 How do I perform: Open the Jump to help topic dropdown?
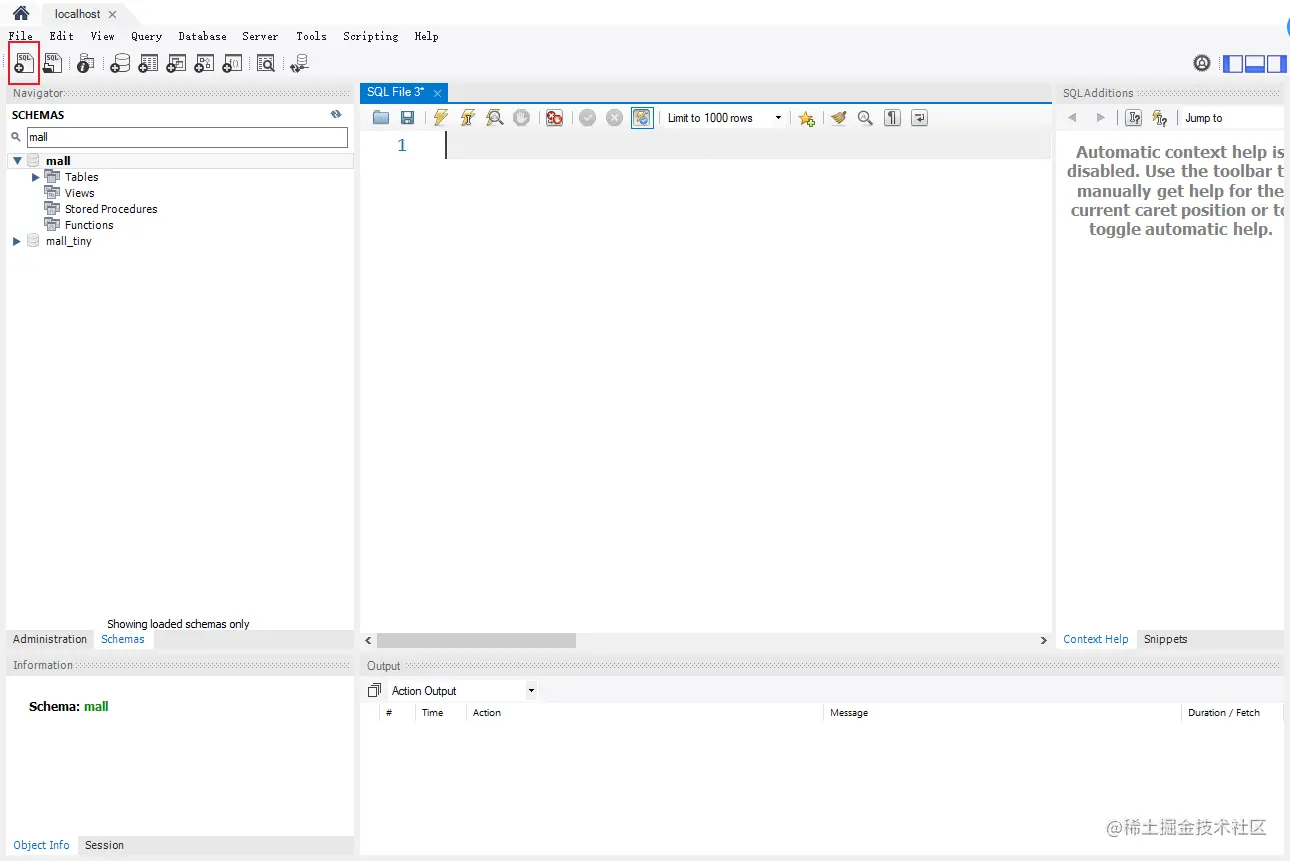click(x=1233, y=118)
